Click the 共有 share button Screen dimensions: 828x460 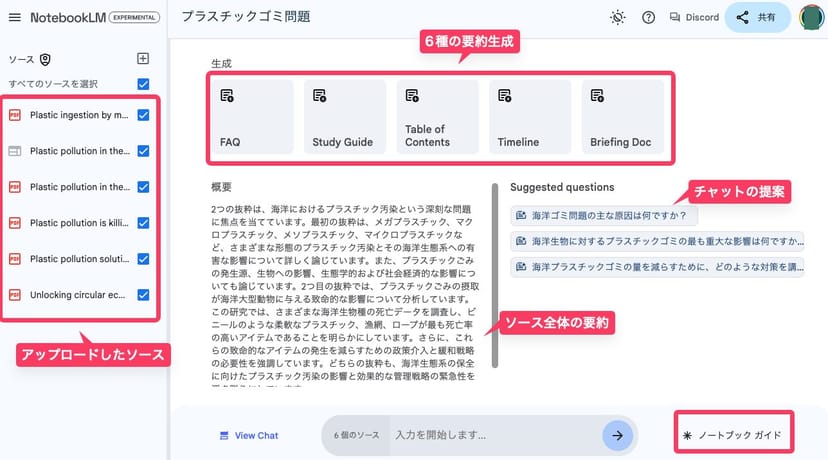click(757, 18)
